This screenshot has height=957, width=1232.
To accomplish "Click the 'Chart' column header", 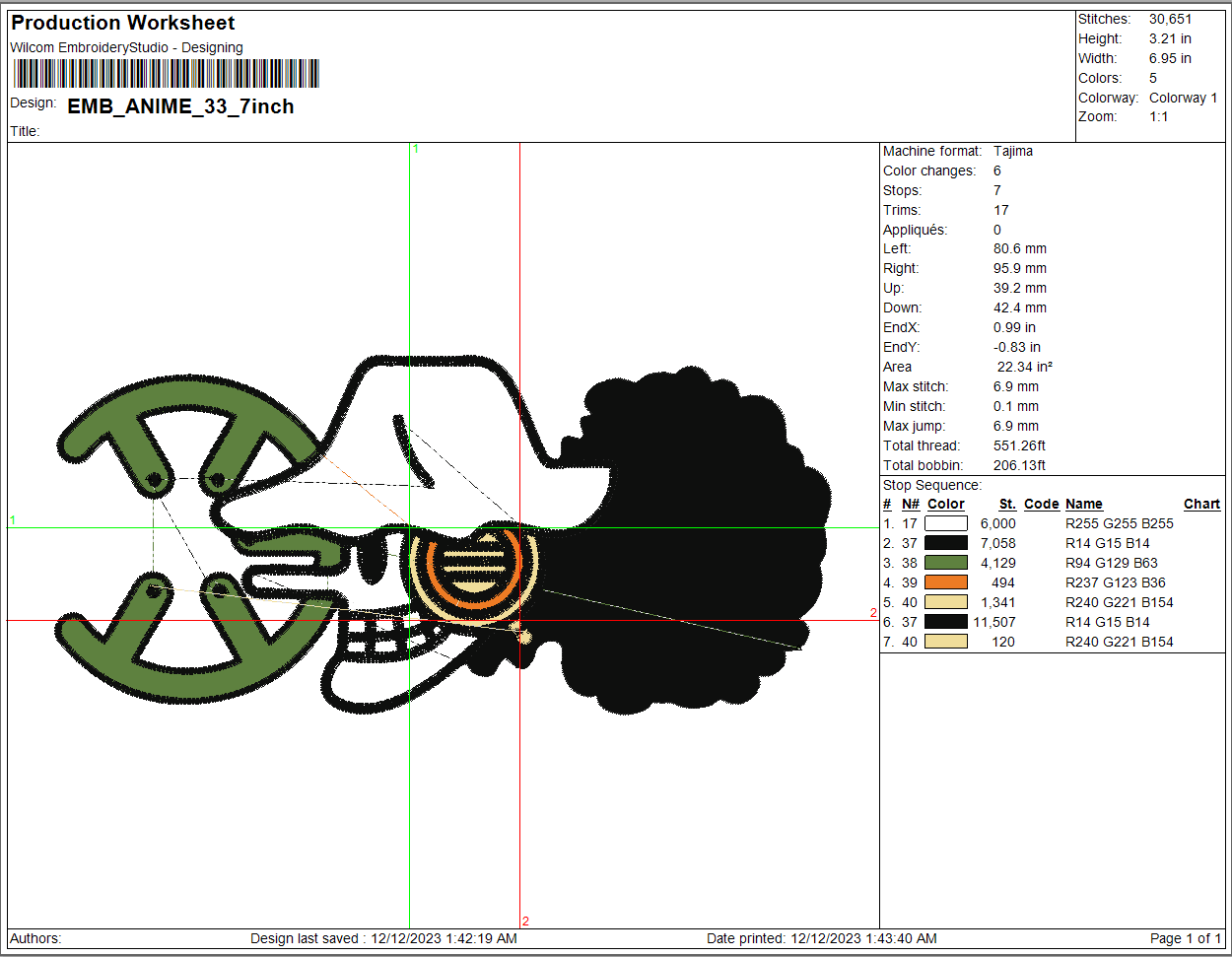I will (x=1201, y=504).
